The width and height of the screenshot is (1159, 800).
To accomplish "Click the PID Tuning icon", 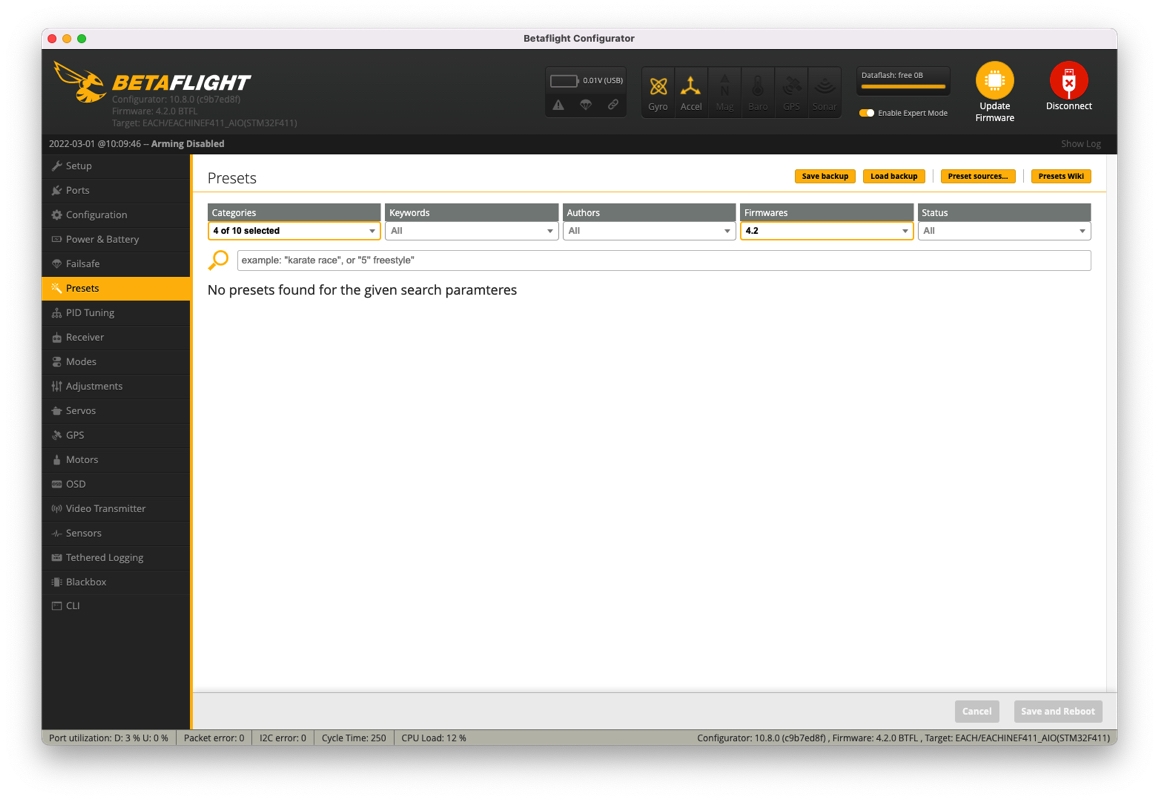I will click(56, 313).
